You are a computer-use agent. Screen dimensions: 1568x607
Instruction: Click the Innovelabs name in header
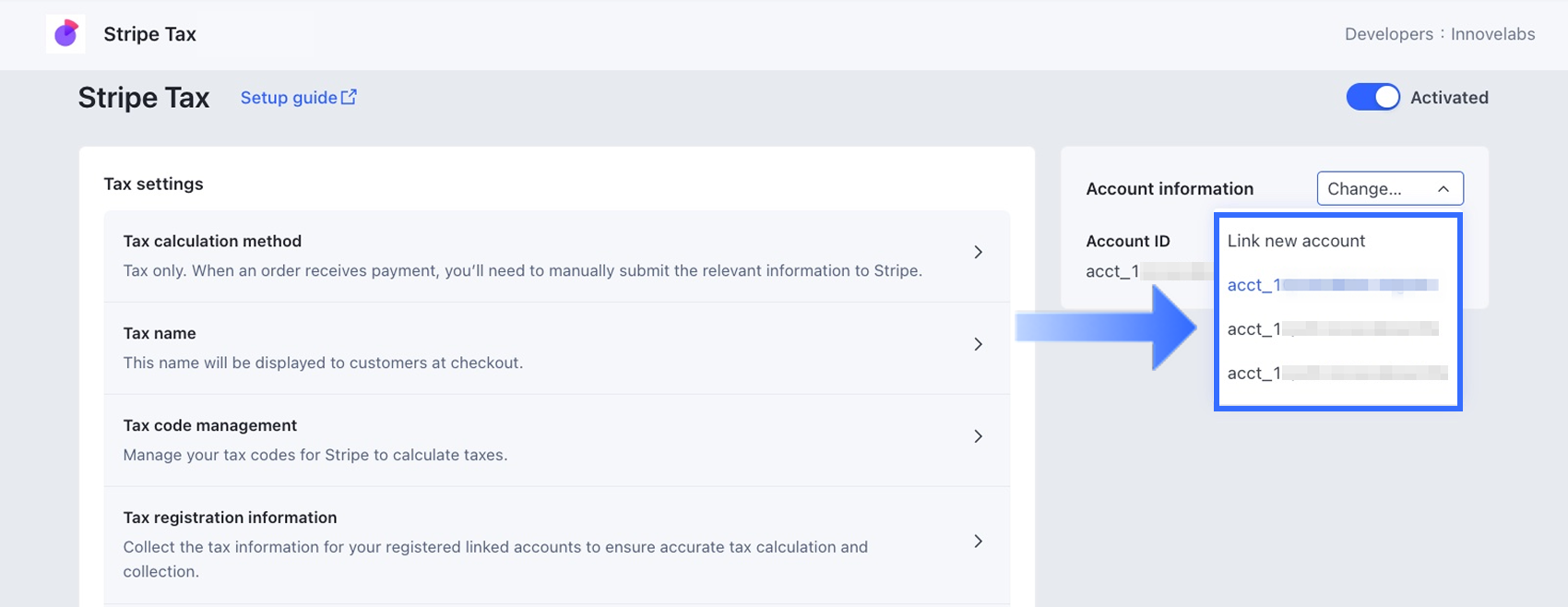pyautogui.click(x=1492, y=34)
